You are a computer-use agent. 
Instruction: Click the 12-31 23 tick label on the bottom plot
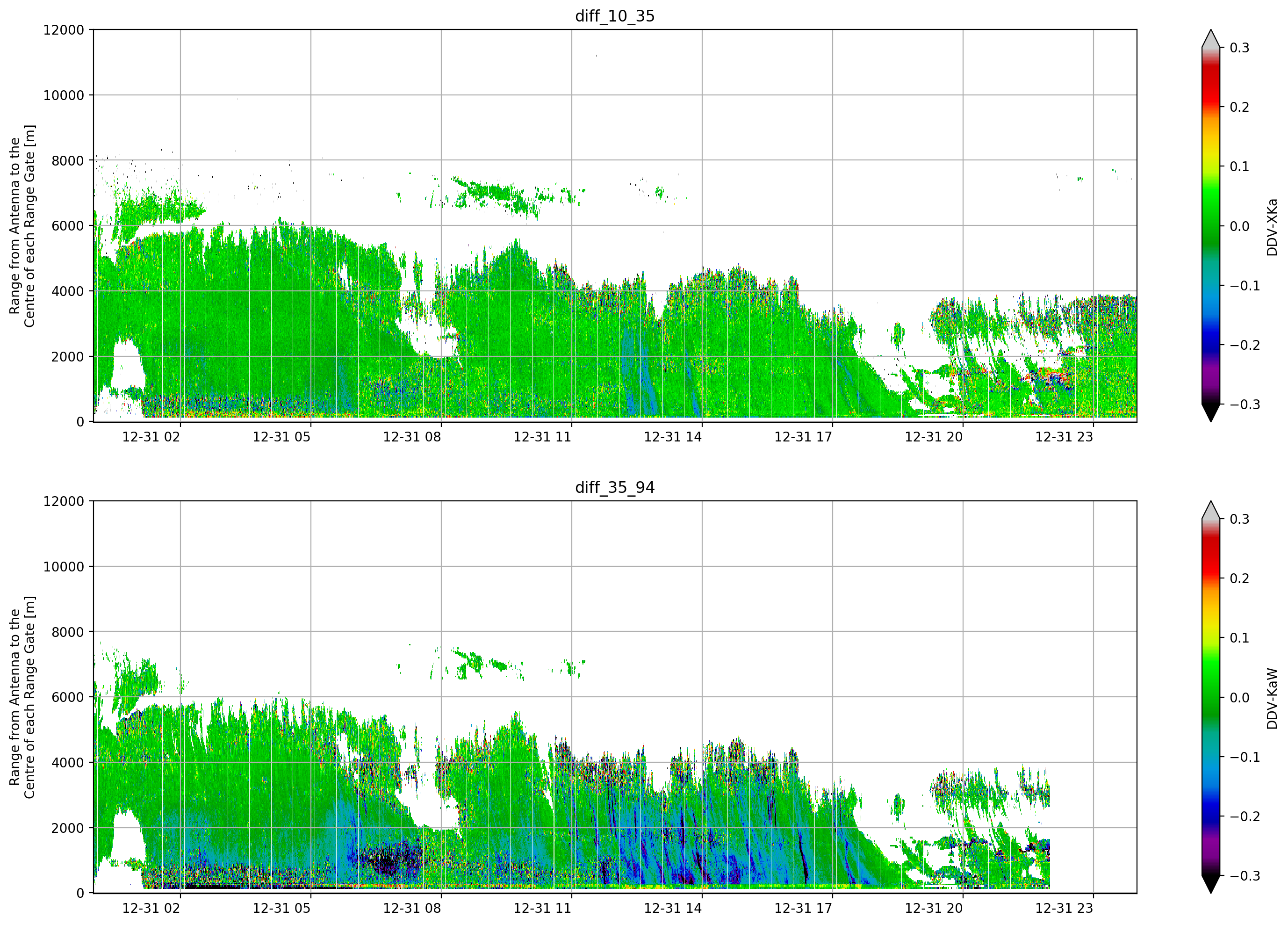(1064, 909)
